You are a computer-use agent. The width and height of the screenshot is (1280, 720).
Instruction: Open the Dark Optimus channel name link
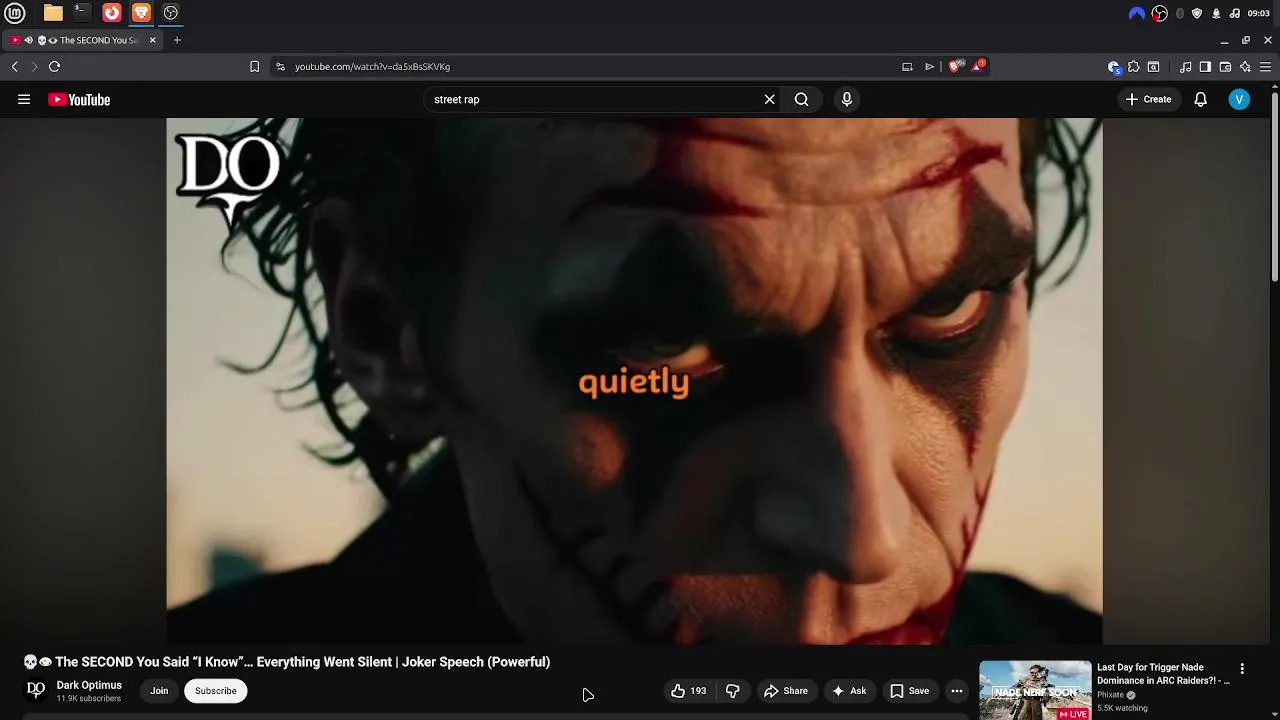(89, 685)
